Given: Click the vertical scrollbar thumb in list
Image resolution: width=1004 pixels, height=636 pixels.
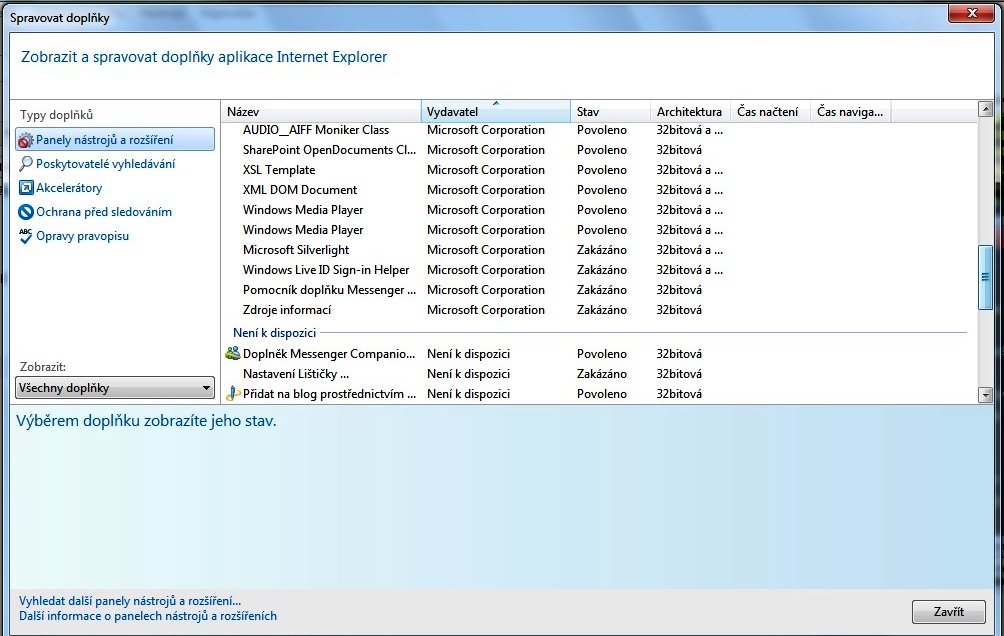Looking at the screenshot, I should tap(985, 277).
